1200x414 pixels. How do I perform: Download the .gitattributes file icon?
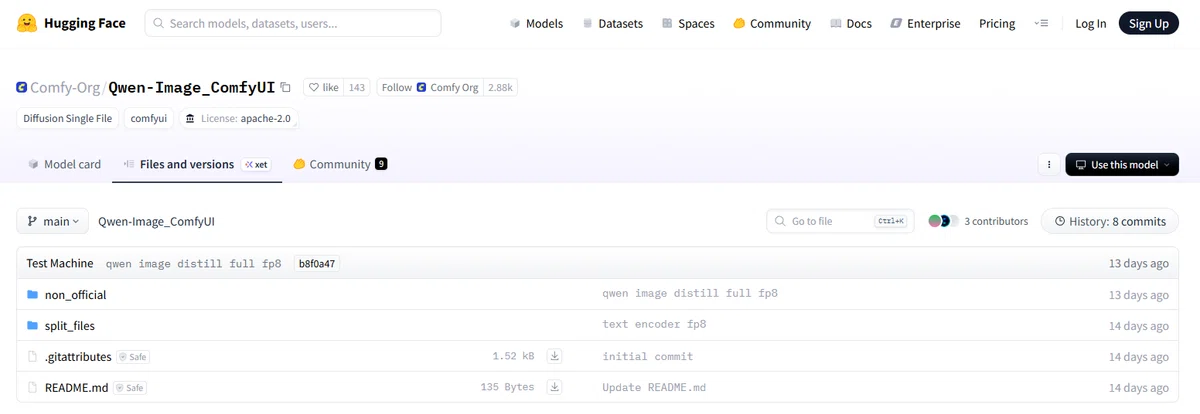(x=555, y=356)
